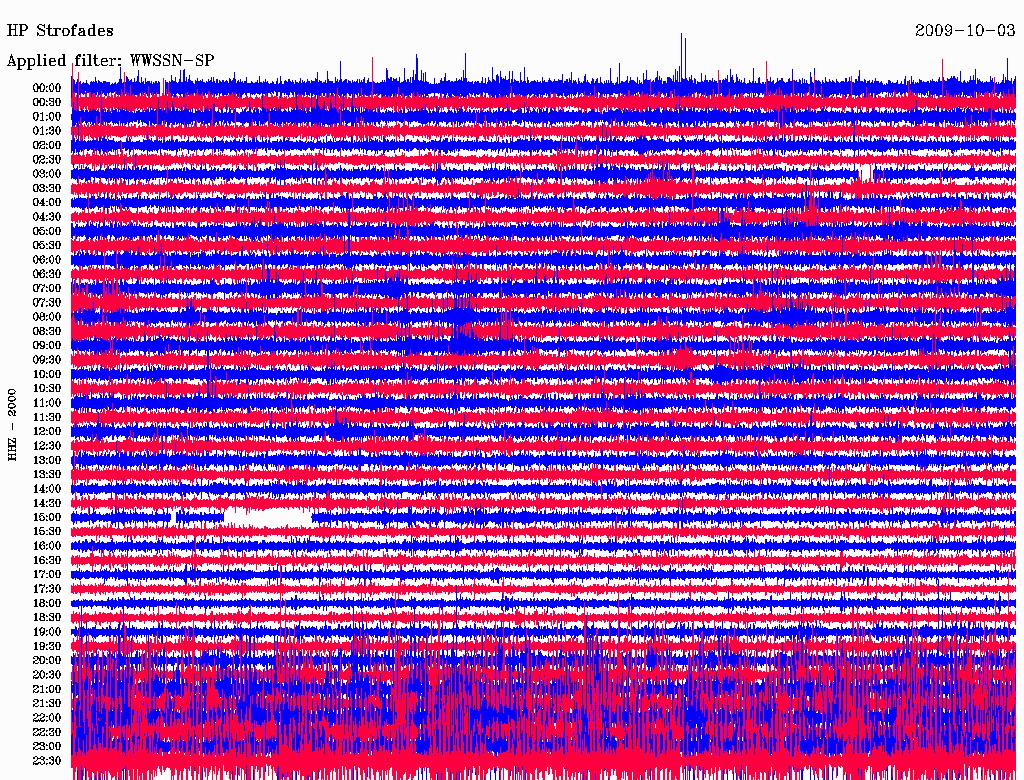The image size is (1024, 780).
Task: Select the 23:30 time label
Action: (47, 761)
